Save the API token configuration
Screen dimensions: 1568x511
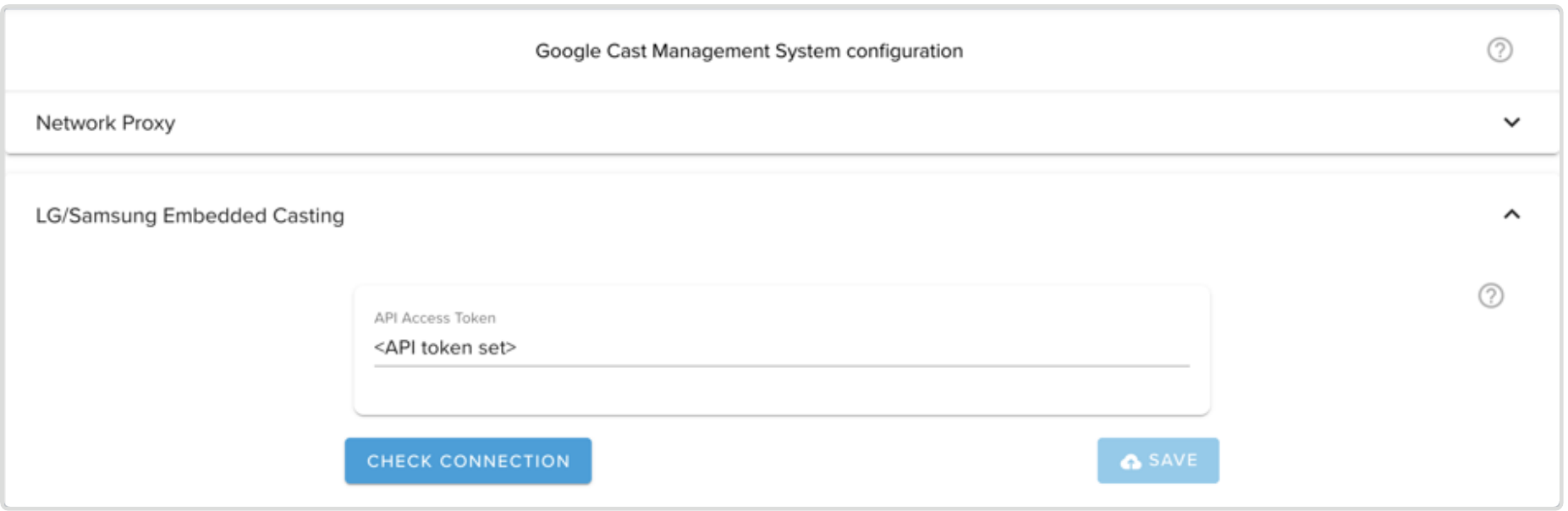click(1158, 460)
